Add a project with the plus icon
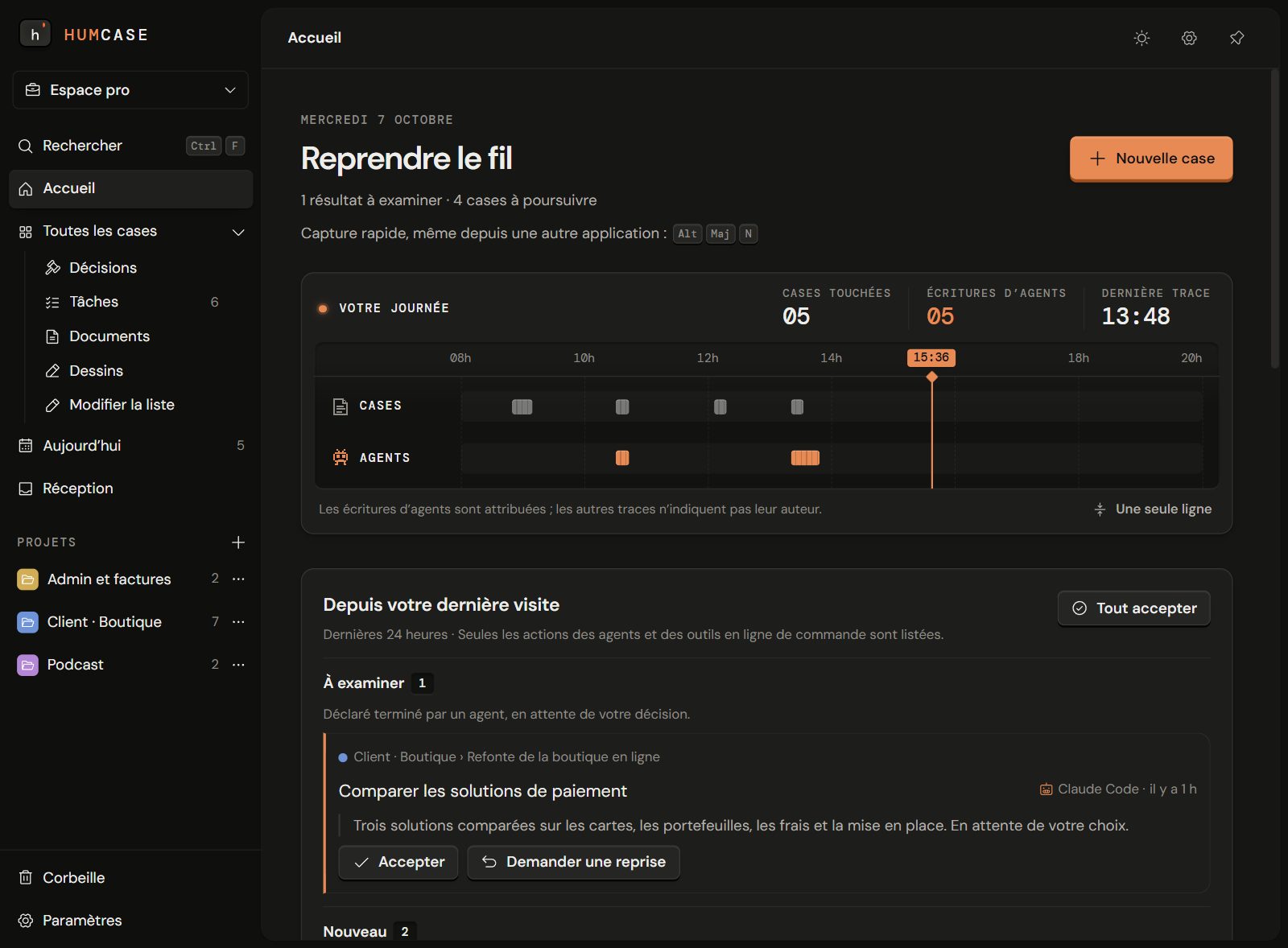The width and height of the screenshot is (1288, 948). pos(238,542)
